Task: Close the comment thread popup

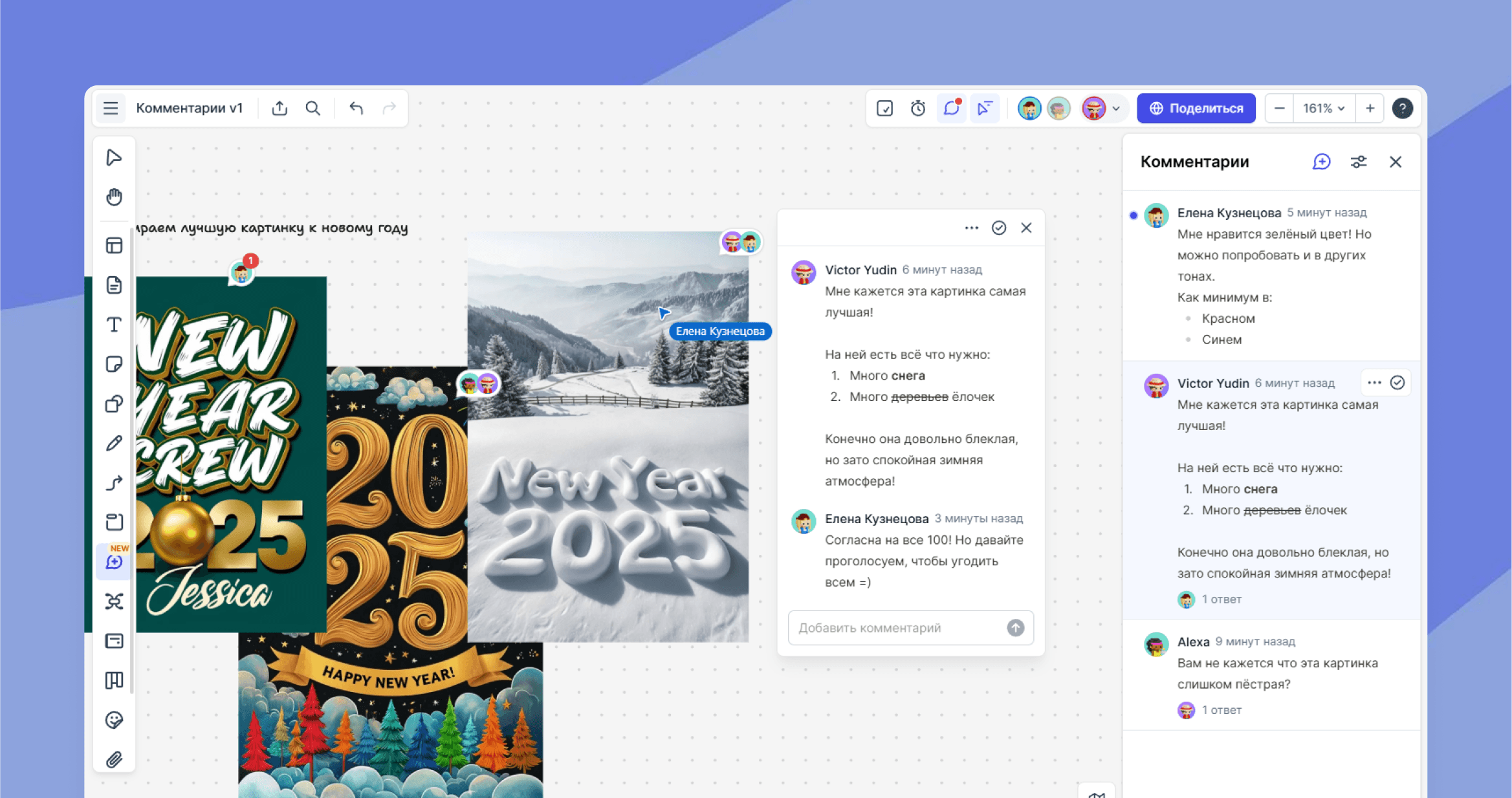Action: point(1026,228)
